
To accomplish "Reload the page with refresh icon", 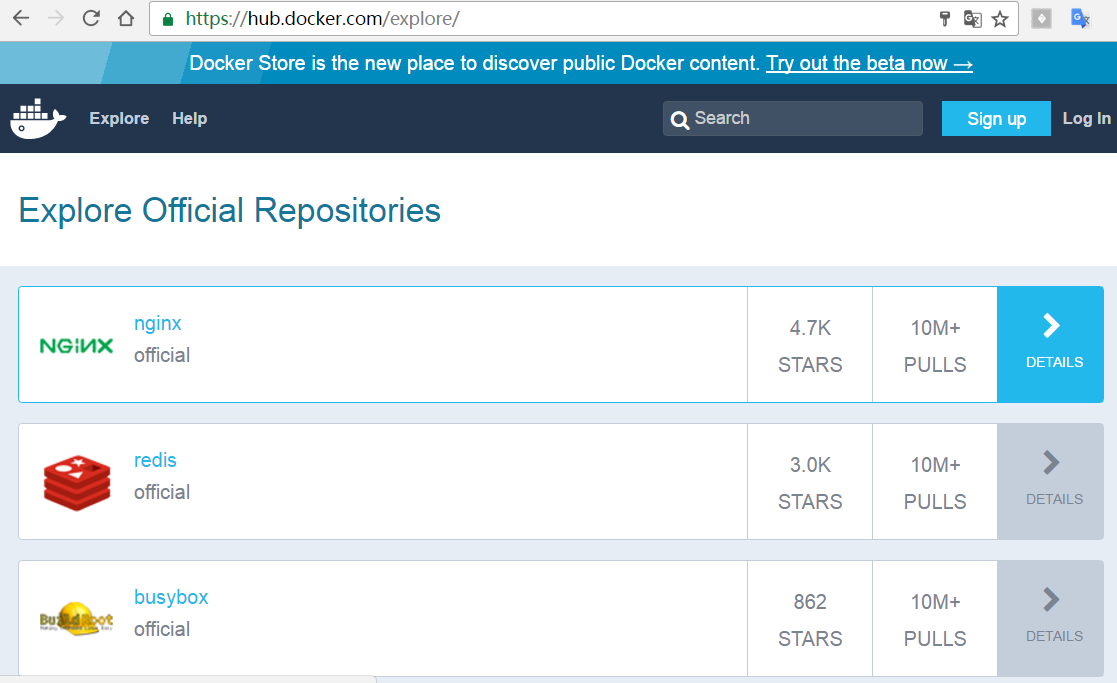I will pyautogui.click(x=91, y=19).
